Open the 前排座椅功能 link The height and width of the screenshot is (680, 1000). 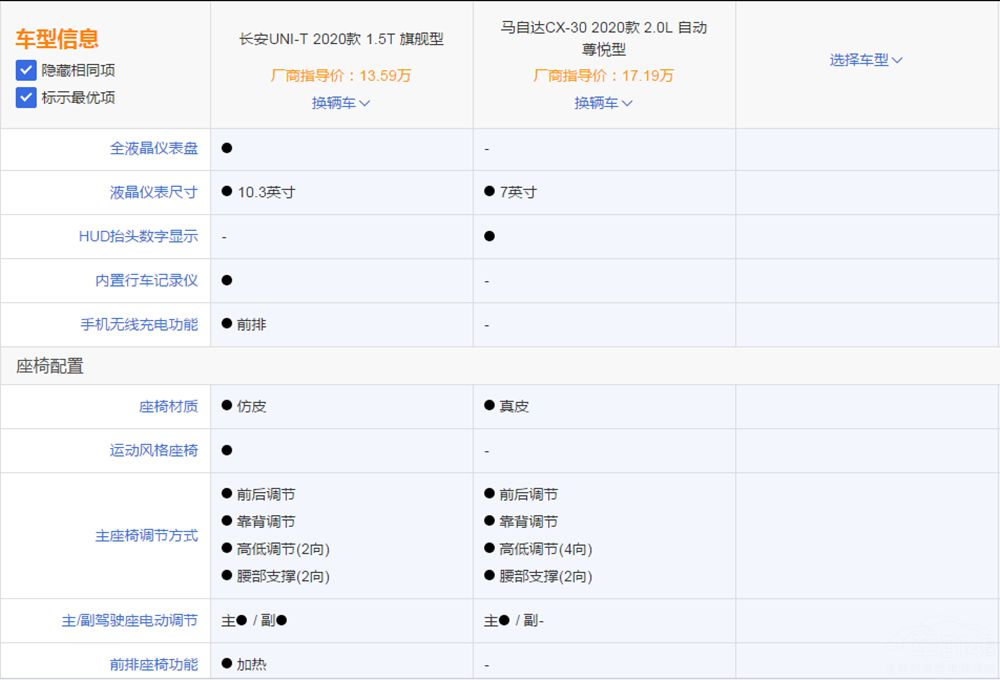pos(154,664)
